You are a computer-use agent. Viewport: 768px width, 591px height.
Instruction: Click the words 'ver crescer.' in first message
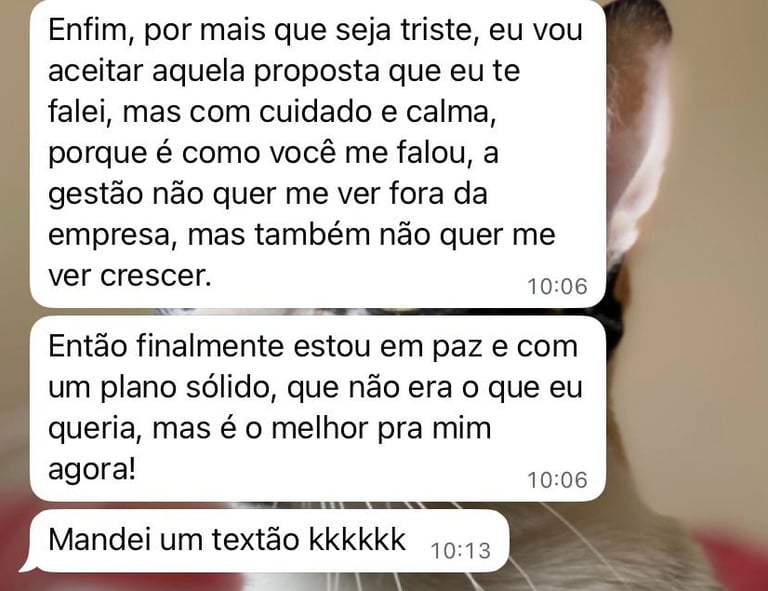pos(130,276)
